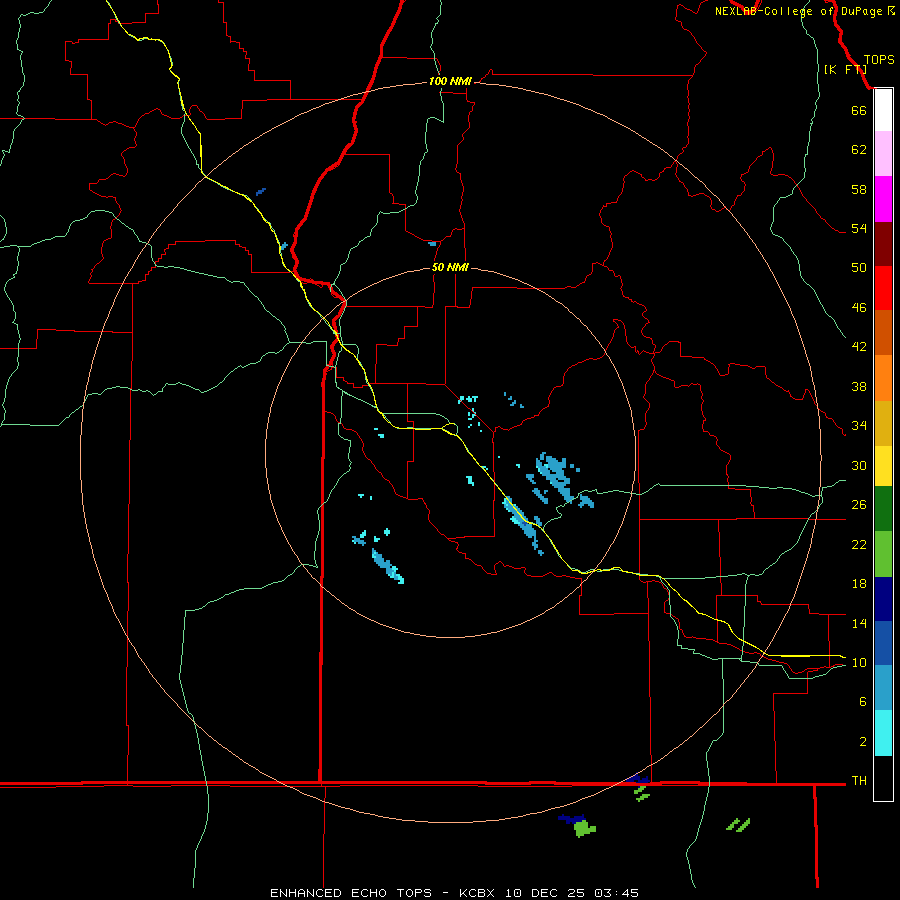900x900 pixels.
Task: Pick the bright red swatch in the legend
Action: click(883, 288)
